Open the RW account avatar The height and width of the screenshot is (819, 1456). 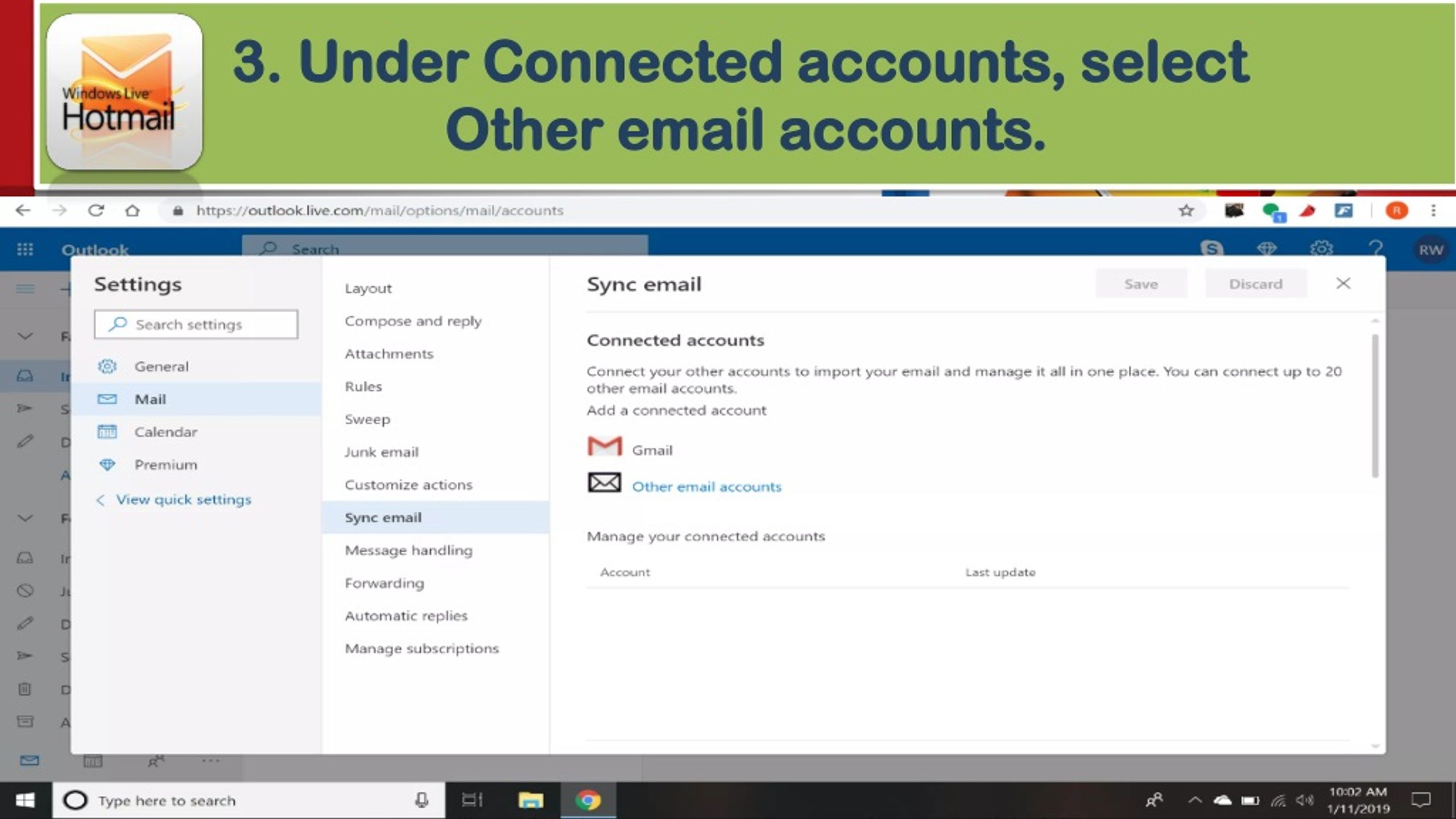[x=1430, y=250]
